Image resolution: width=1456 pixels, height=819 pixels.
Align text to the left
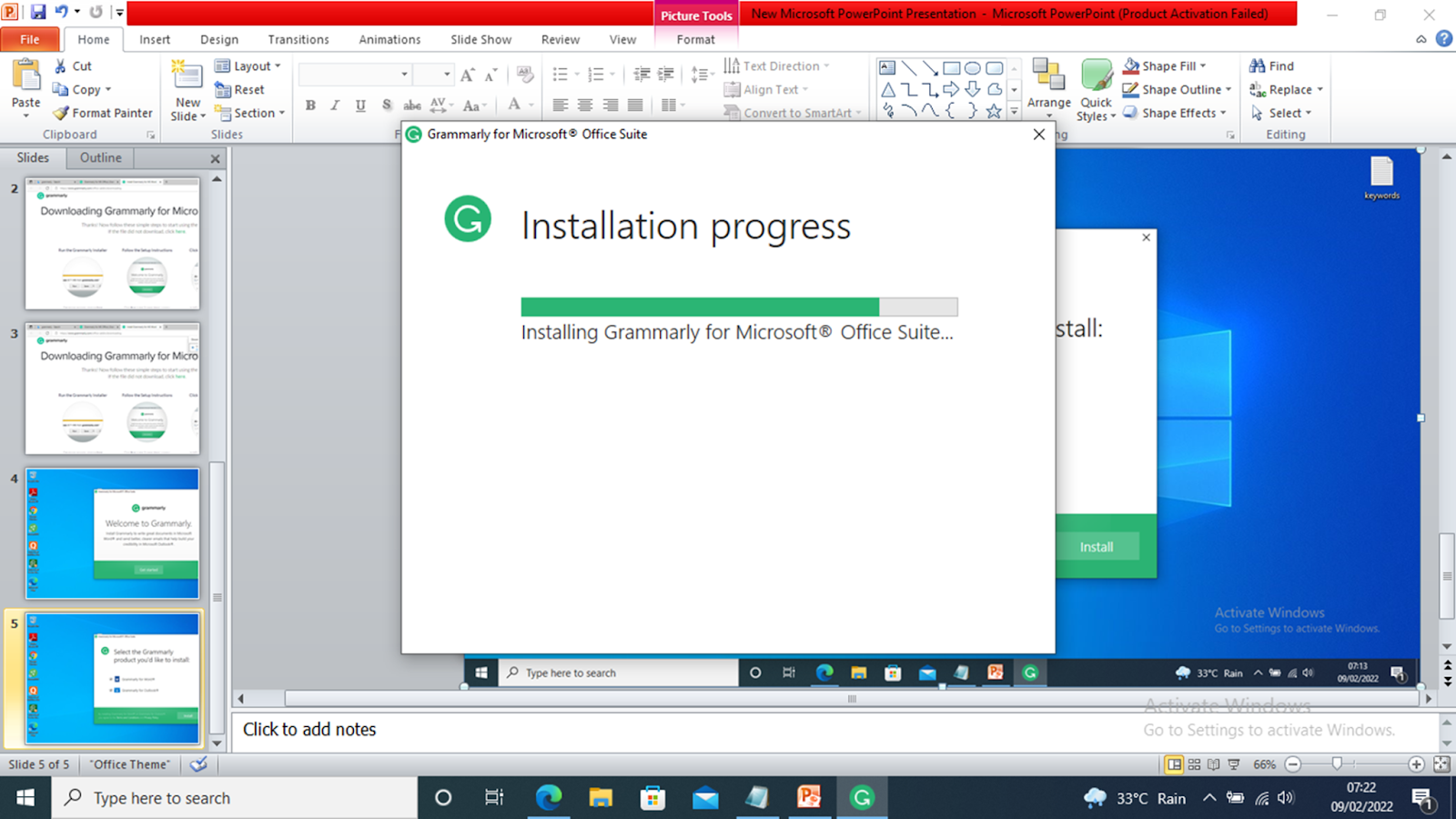coord(560,105)
